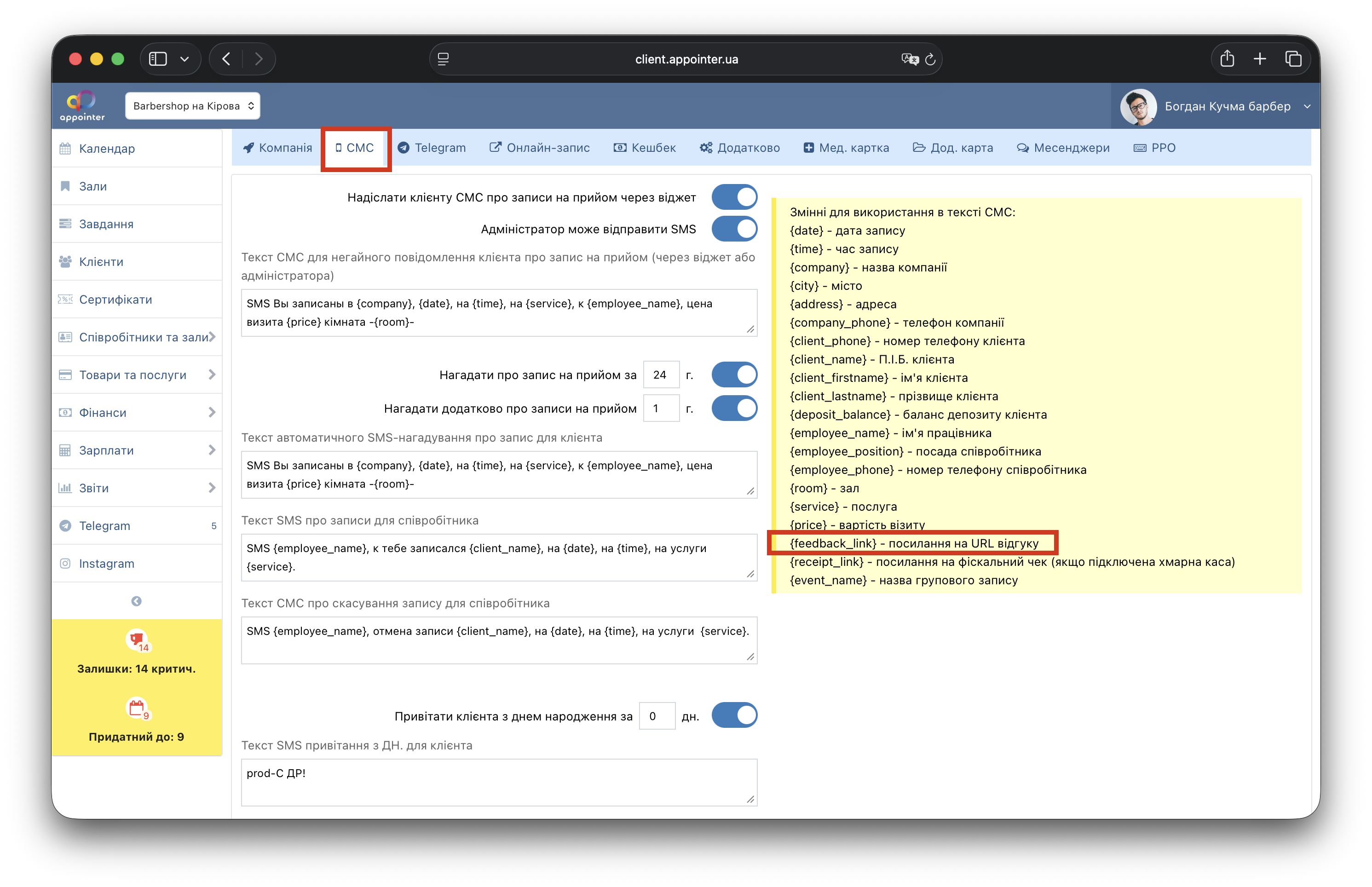Open the Богдан Кучма user menu

1227,106
